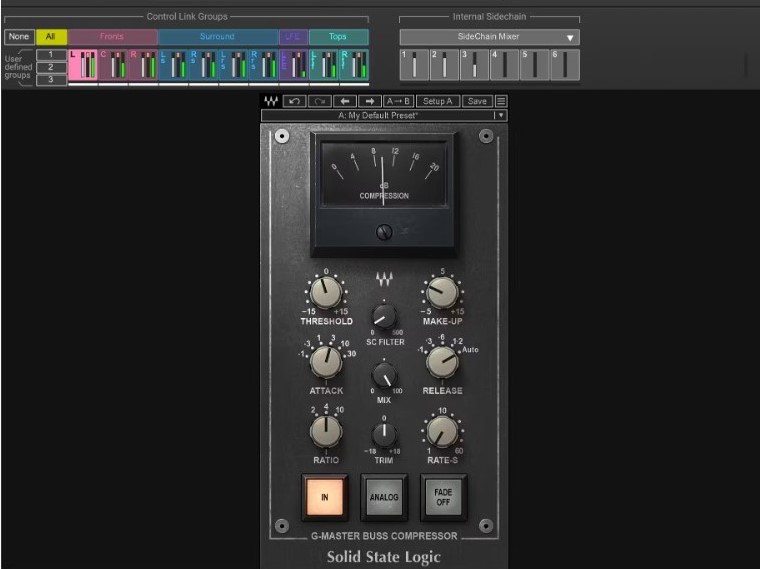Select the Rs surround channel strip
Viewport: 760px width, 569px height.
pyautogui.click(x=203, y=64)
